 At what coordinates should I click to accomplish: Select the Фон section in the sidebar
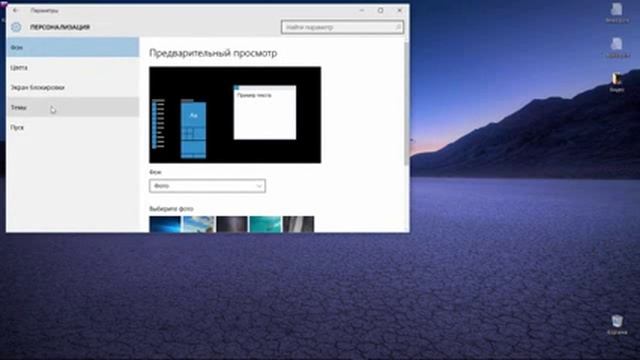point(73,47)
